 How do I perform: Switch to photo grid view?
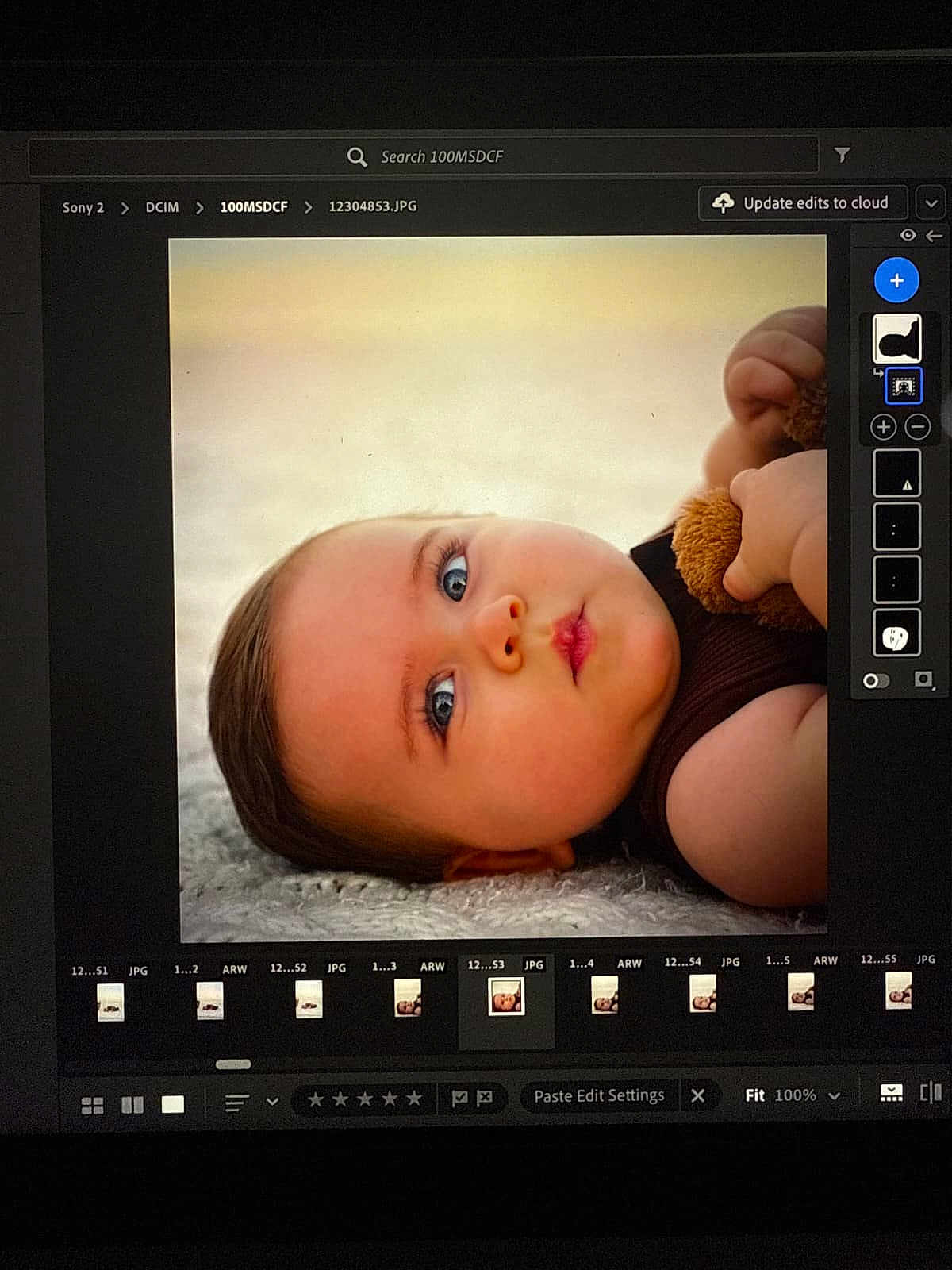click(x=92, y=1105)
